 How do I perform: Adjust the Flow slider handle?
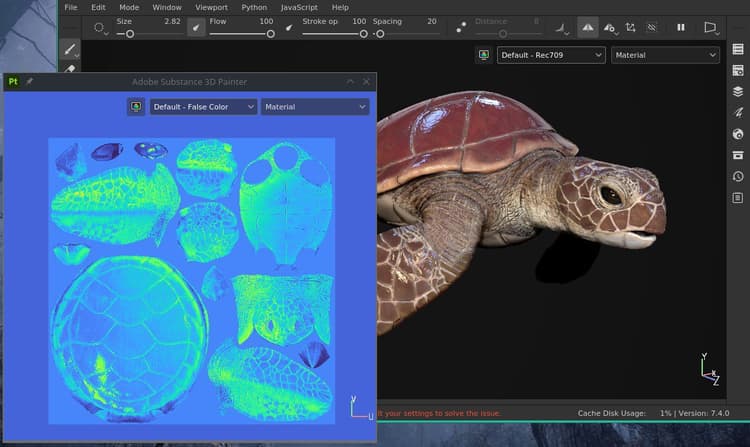coord(271,34)
